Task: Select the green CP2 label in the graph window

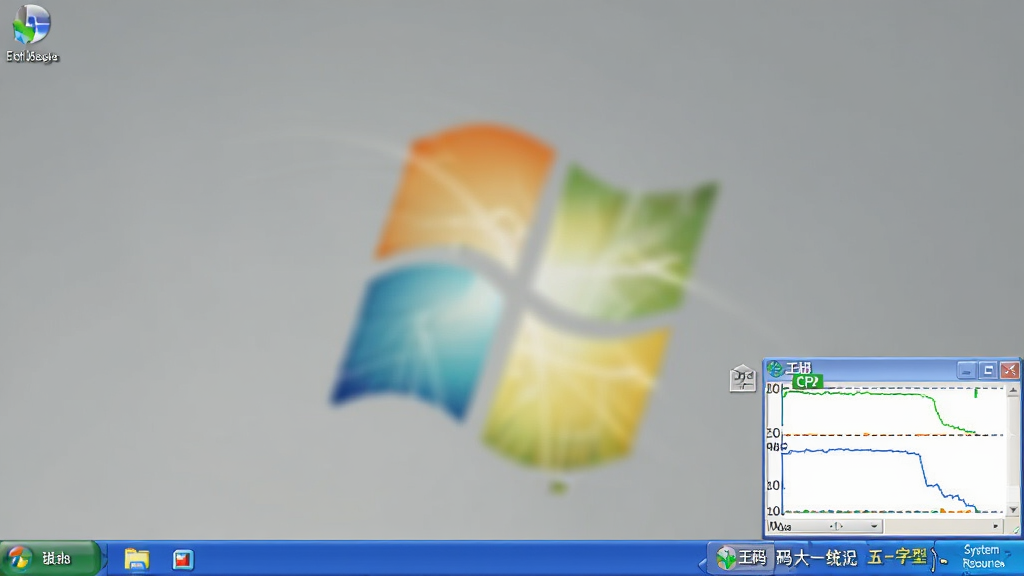Action: [808, 381]
